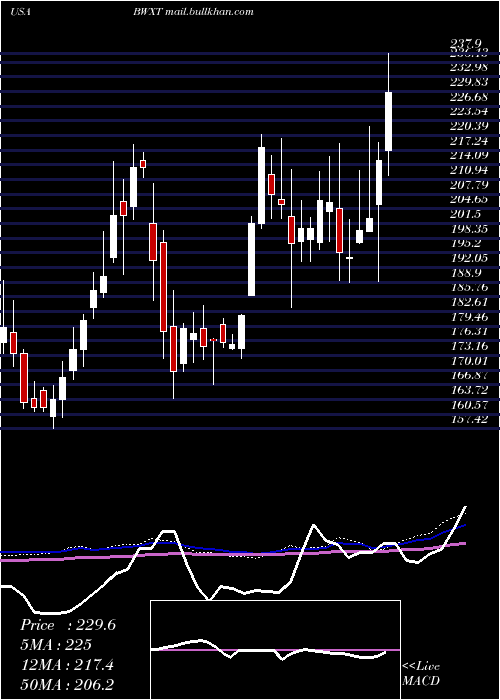Click the 166.87 price axis label
Screen dimensions: 500x700
(472, 375)
